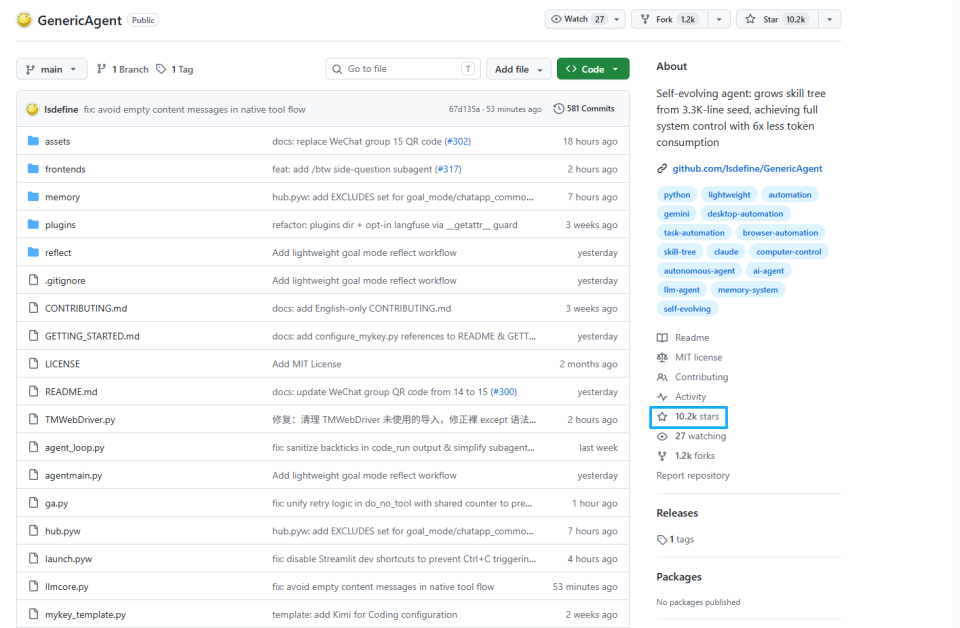Star the repository with the Star button
This screenshot has width=960, height=628.
tap(778, 19)
